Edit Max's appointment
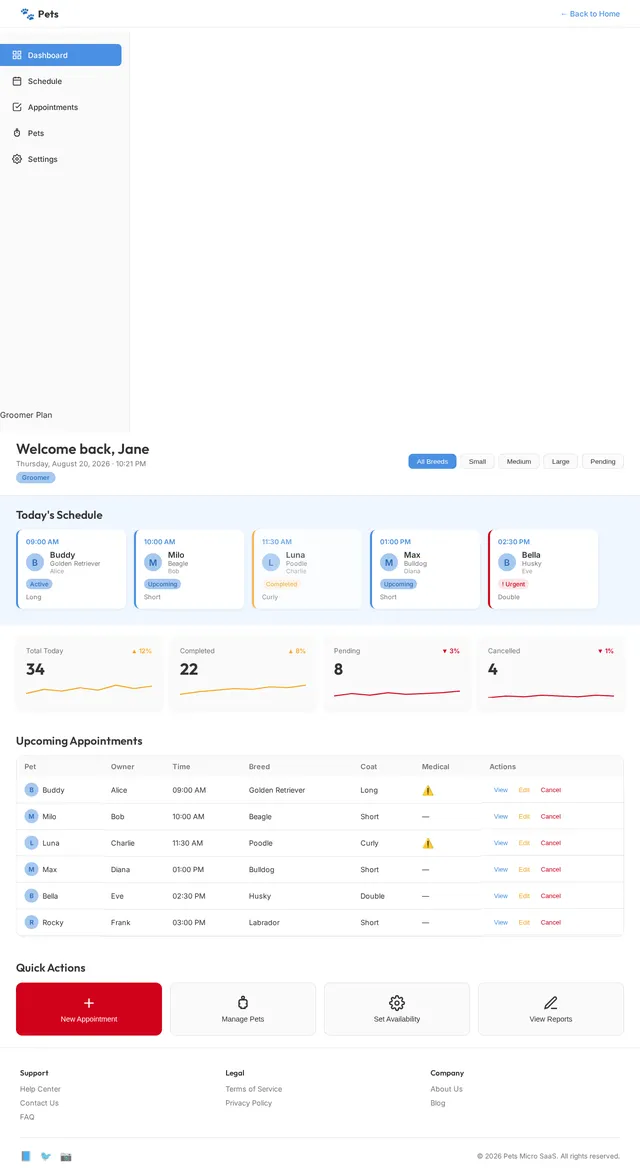This screenshot has width=640, height=1174. point(524,869)
